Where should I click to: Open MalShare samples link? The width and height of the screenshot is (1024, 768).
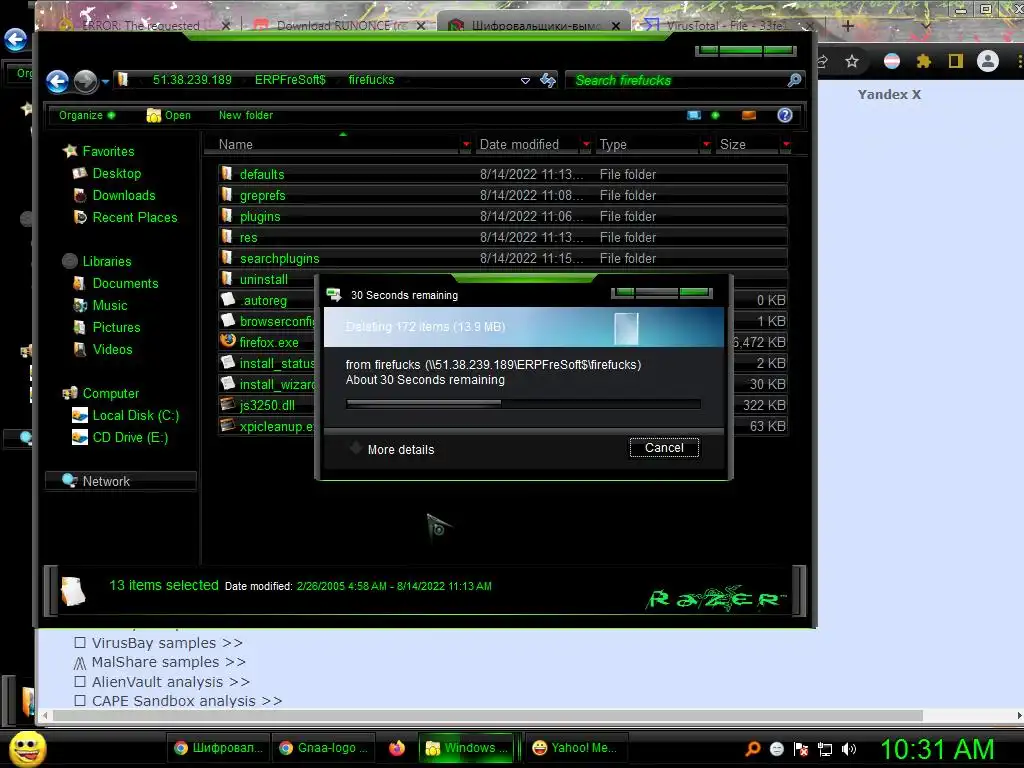[x=168, y=662]
